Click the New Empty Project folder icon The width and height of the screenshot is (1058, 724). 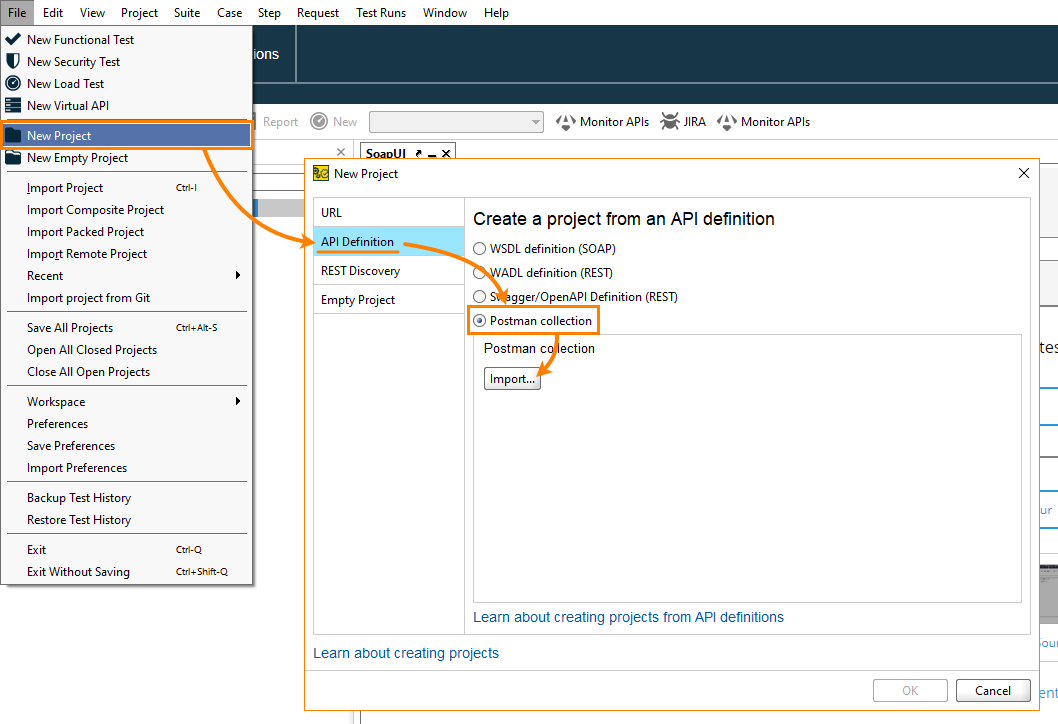(14, 158)
